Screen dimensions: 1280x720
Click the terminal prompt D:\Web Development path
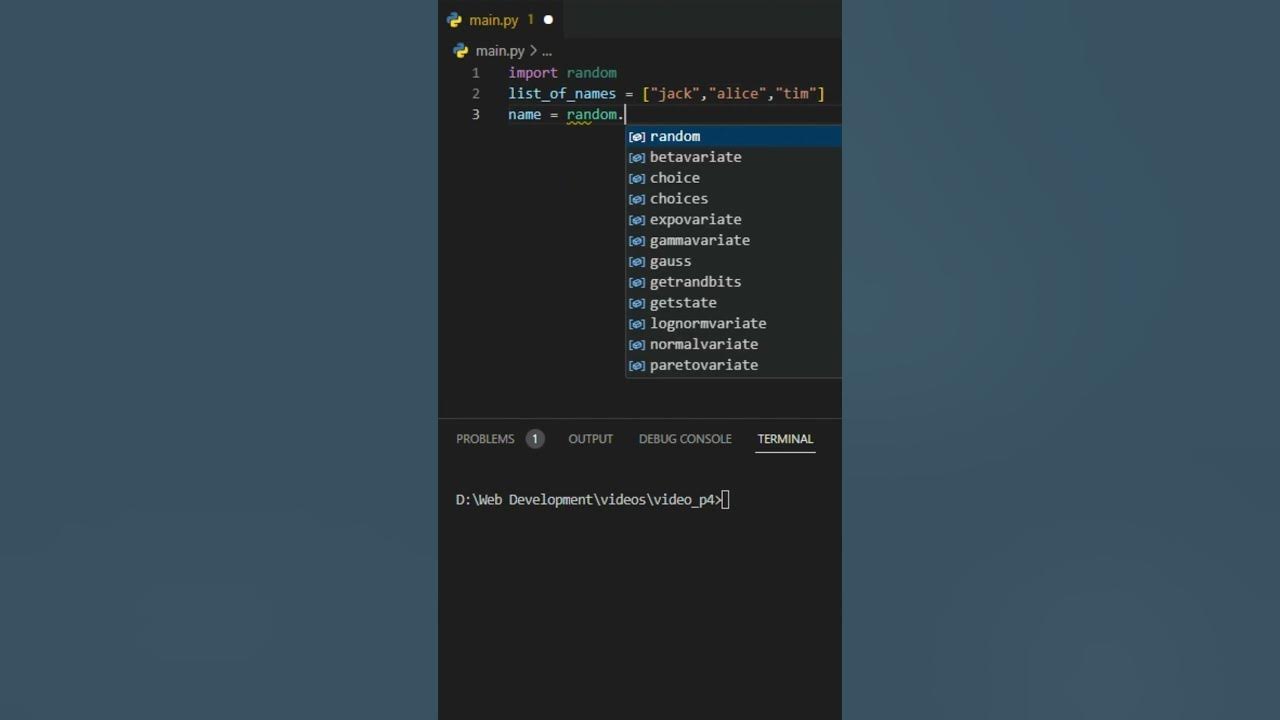point(589,500)
